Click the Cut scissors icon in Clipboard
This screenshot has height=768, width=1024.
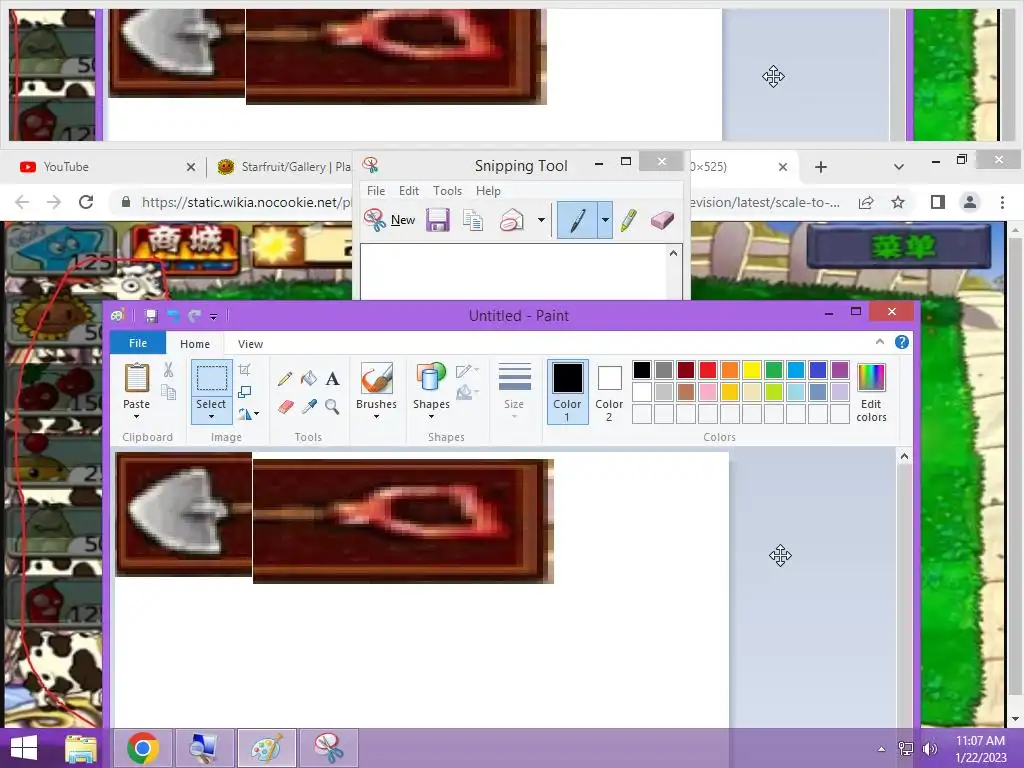168,370
